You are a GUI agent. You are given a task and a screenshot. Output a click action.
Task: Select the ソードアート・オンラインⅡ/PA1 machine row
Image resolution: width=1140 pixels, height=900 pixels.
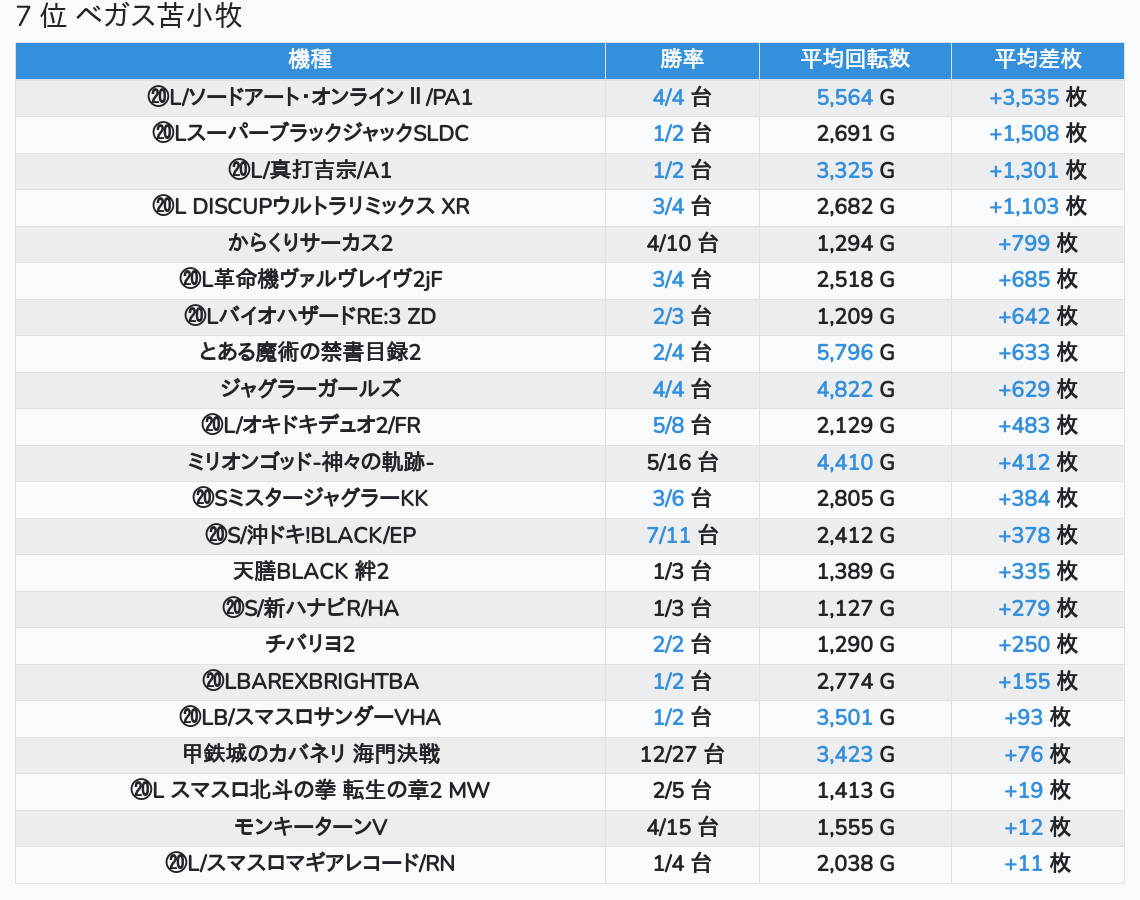(x=570, y=97)
